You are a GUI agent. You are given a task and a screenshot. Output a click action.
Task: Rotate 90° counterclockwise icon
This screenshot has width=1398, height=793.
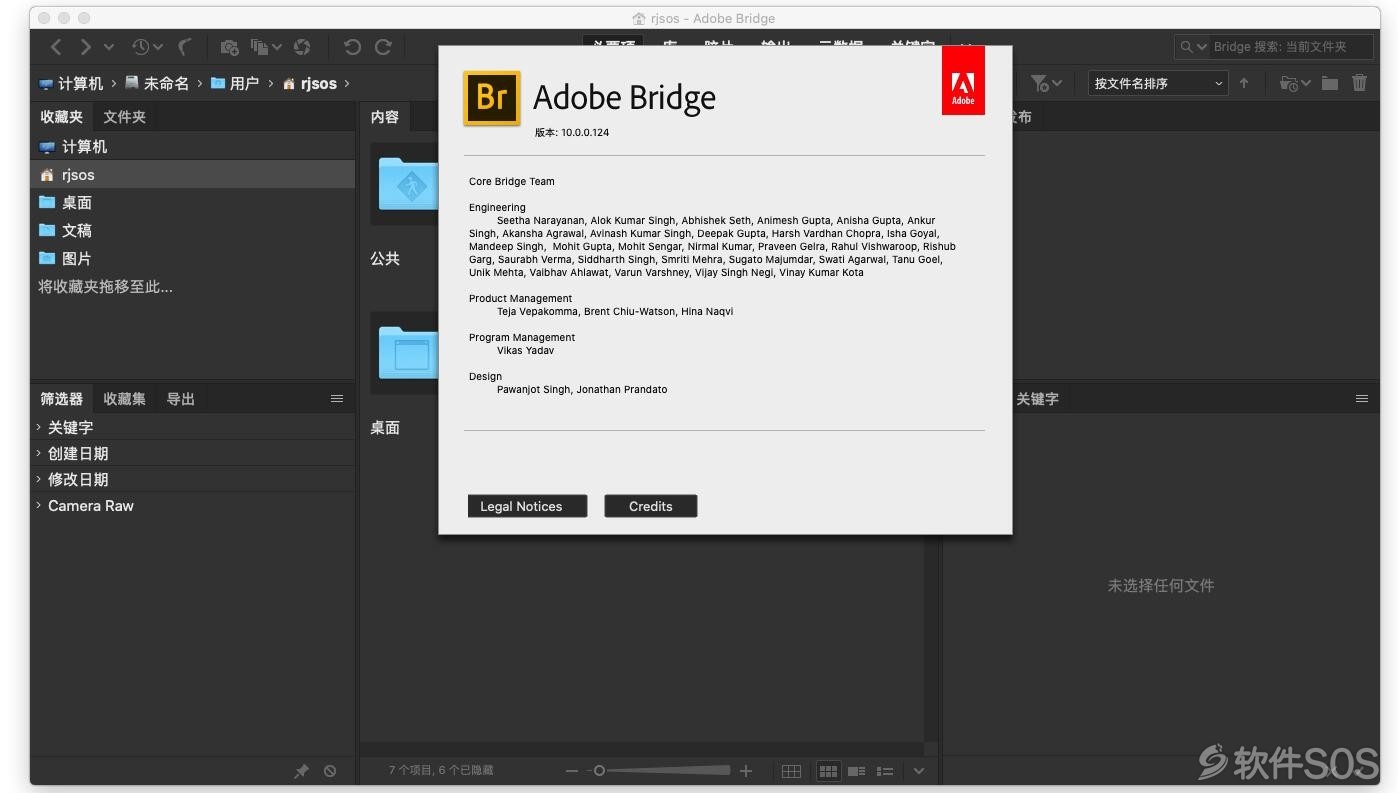pos(352,47)
